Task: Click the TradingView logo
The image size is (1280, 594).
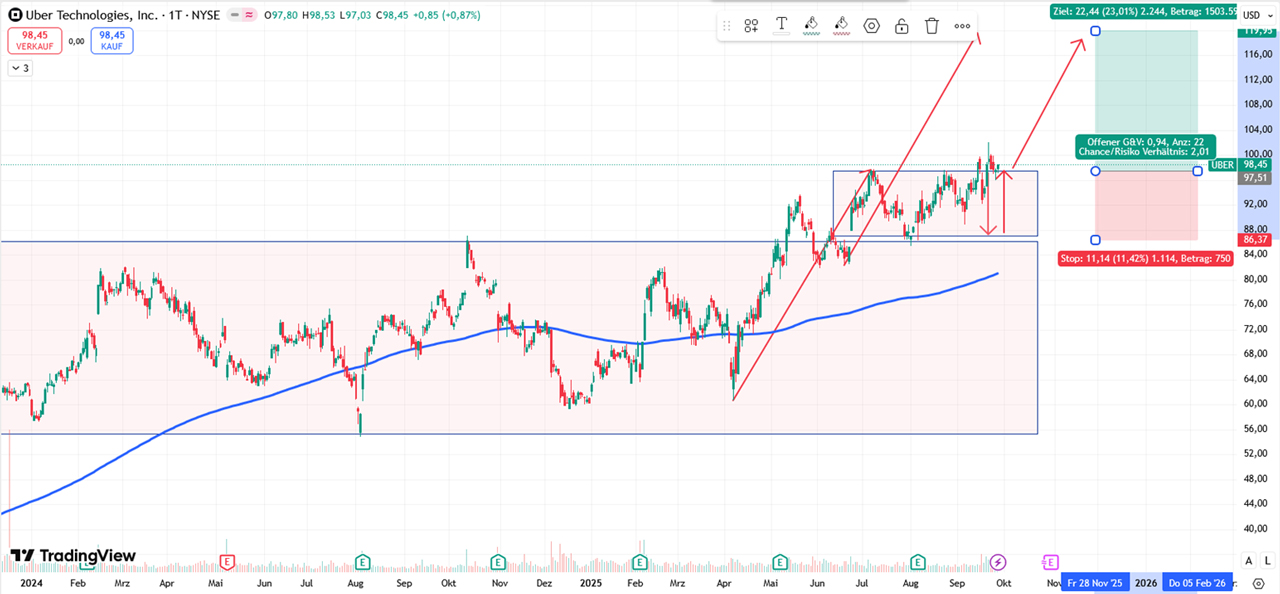Action: 73,556
